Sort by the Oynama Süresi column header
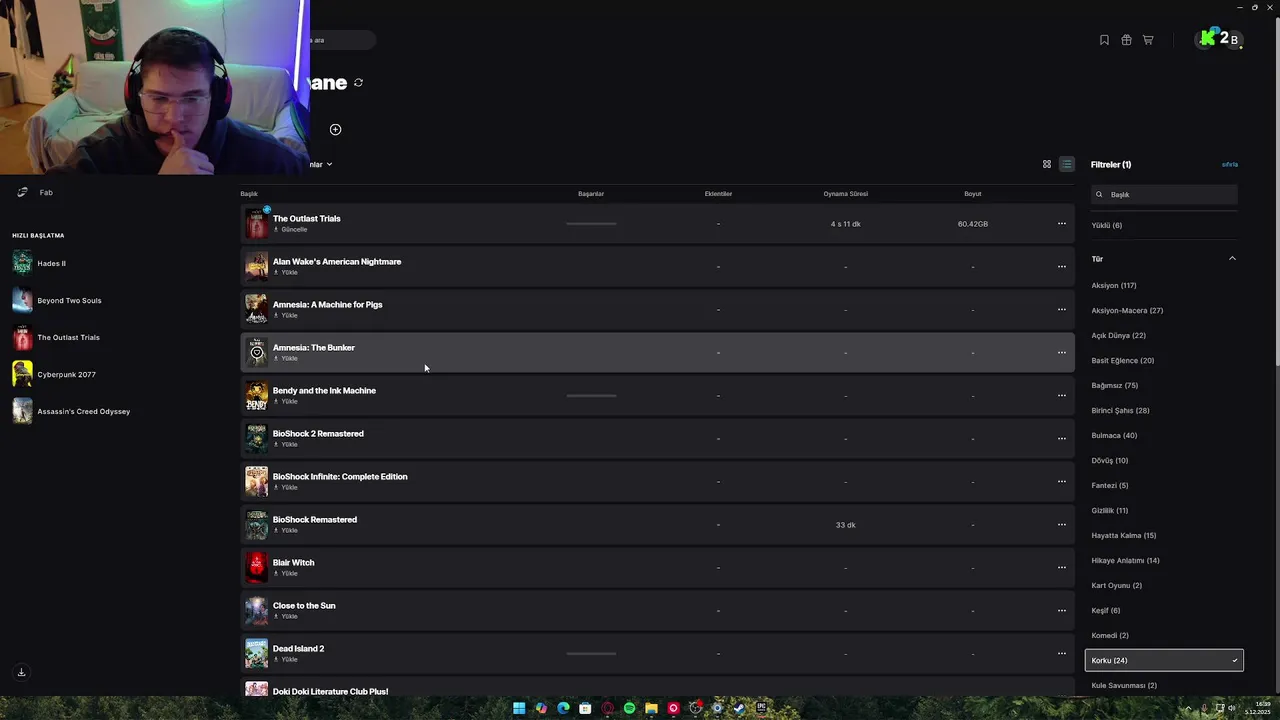This screenshot has height=720, width=1280. (x=845, y=194)
